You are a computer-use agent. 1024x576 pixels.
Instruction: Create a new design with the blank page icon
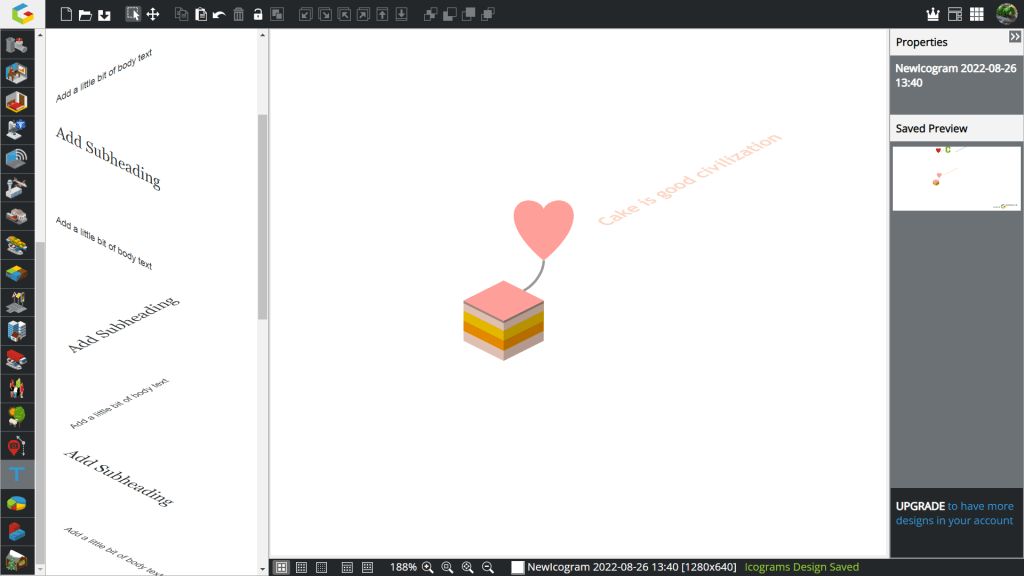[x=66, y=14]
